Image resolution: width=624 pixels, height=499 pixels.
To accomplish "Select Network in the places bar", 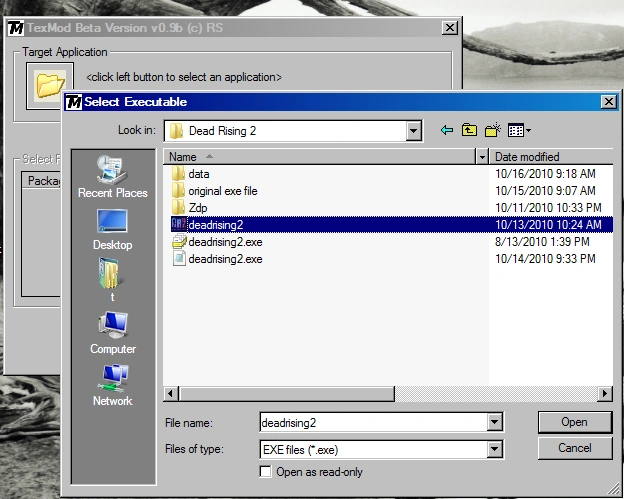I will (x=113, y=385).
